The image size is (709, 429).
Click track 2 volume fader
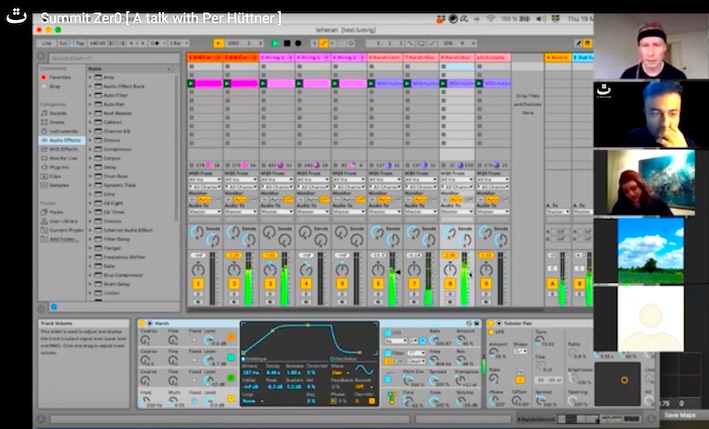[x=248, y=278]
